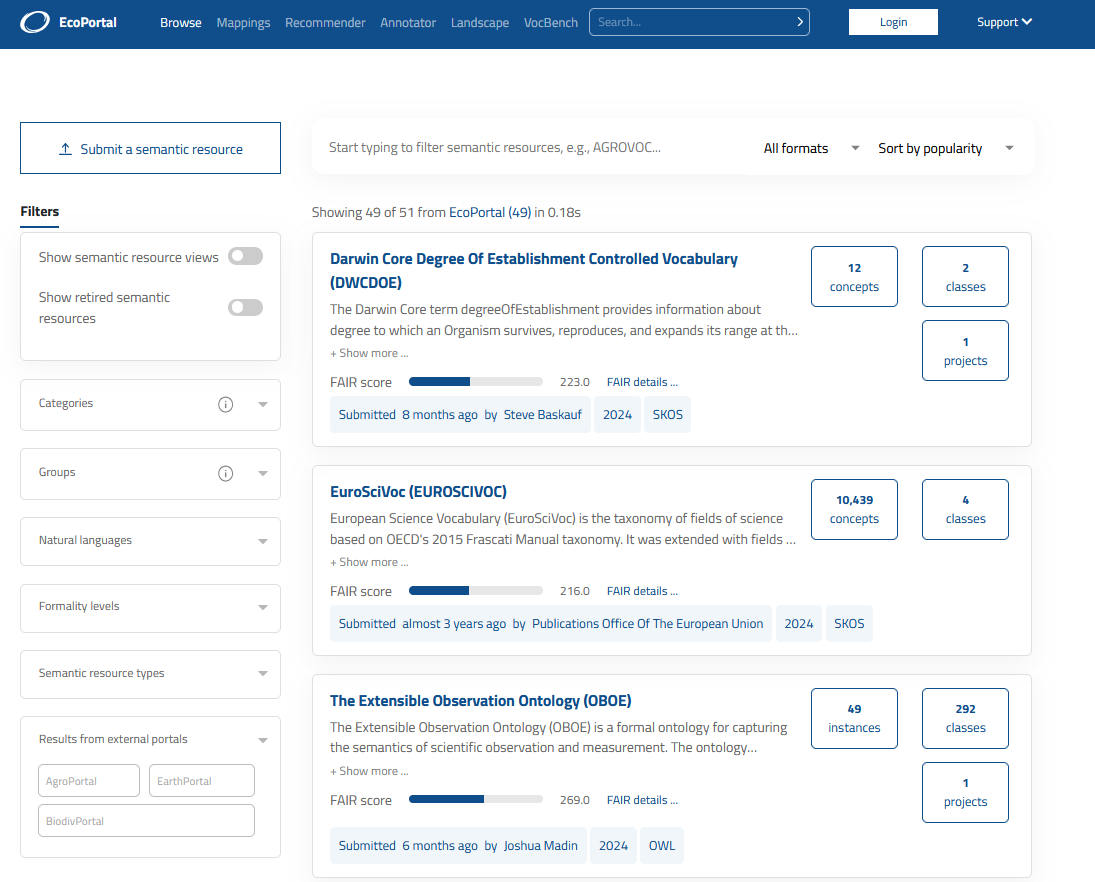The height and width of the screenshot is (882, 1095).
Task: Open the Groups info tooltip icon
Action: click(x=225, y=472)
